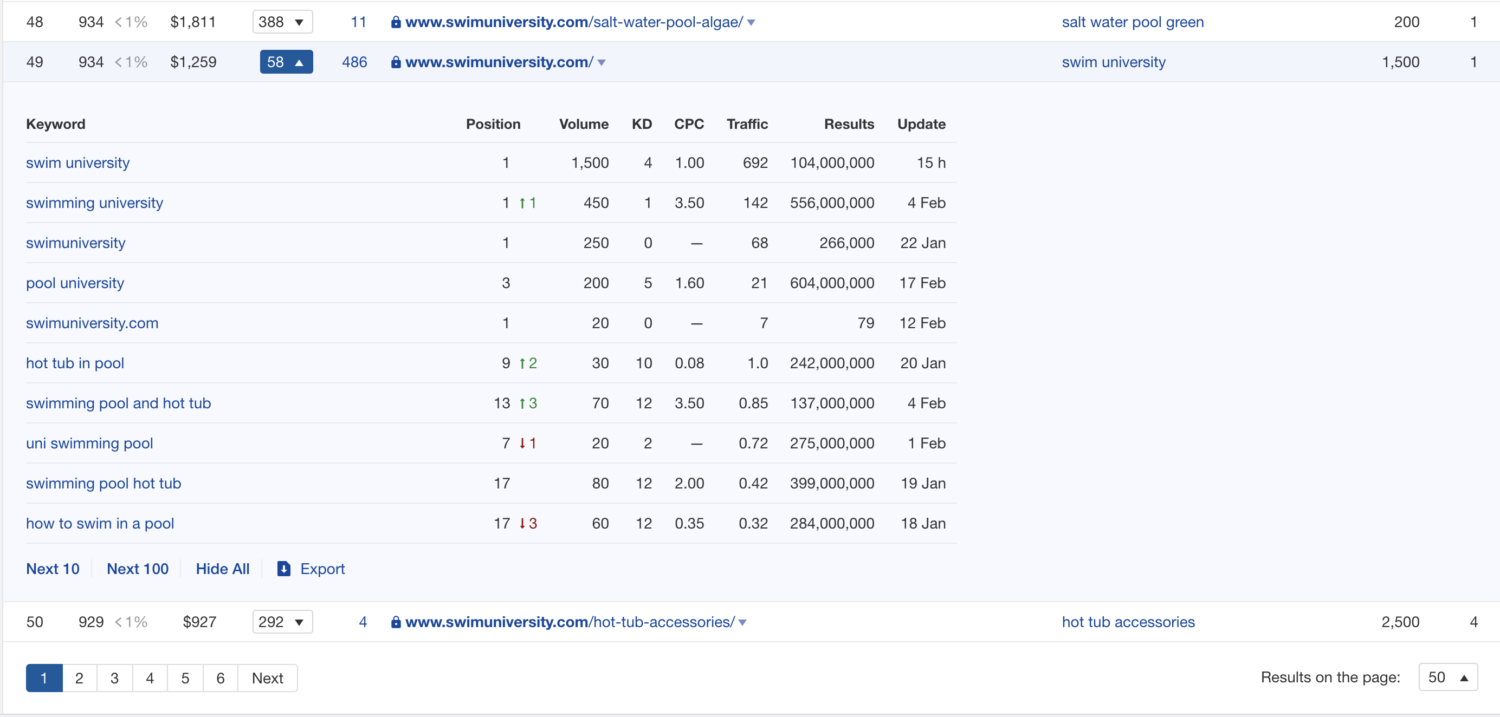The width and height of the screenshot is (1500, 717).
Task: Open keyword swimuniversity.com
Action: (x=92, y=323)
